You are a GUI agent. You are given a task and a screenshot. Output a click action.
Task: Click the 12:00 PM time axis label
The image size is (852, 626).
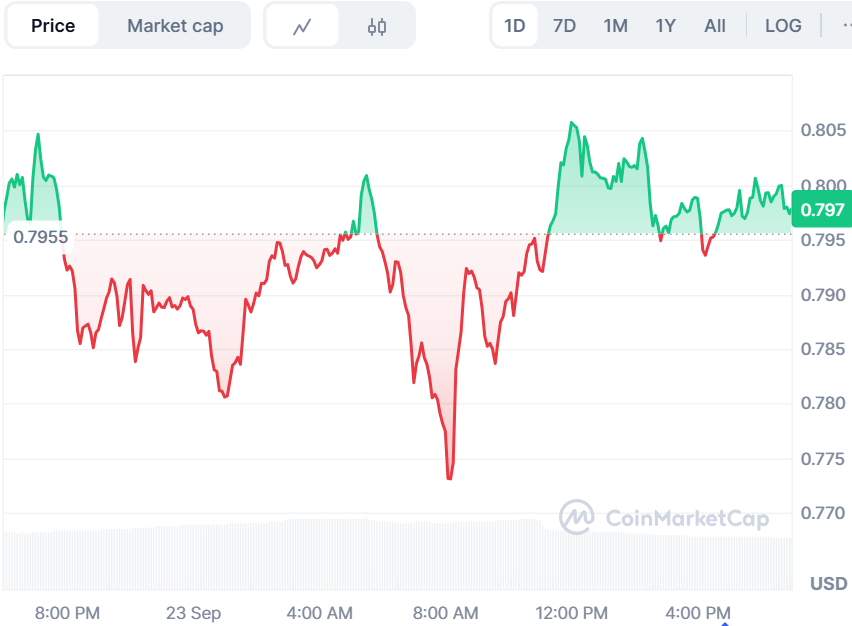tap(571, 612)
